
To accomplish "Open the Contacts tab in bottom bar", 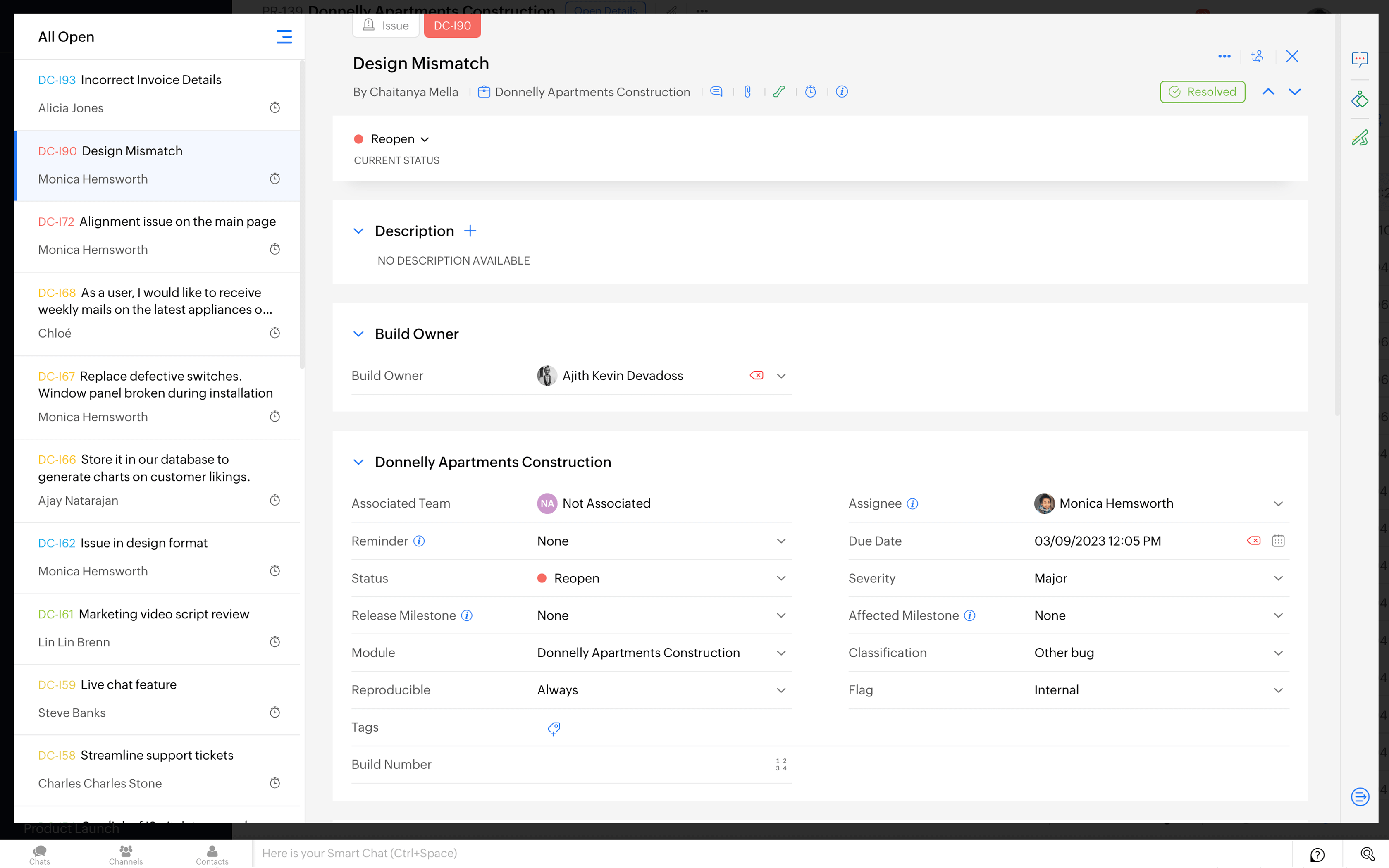I will 212,854.
